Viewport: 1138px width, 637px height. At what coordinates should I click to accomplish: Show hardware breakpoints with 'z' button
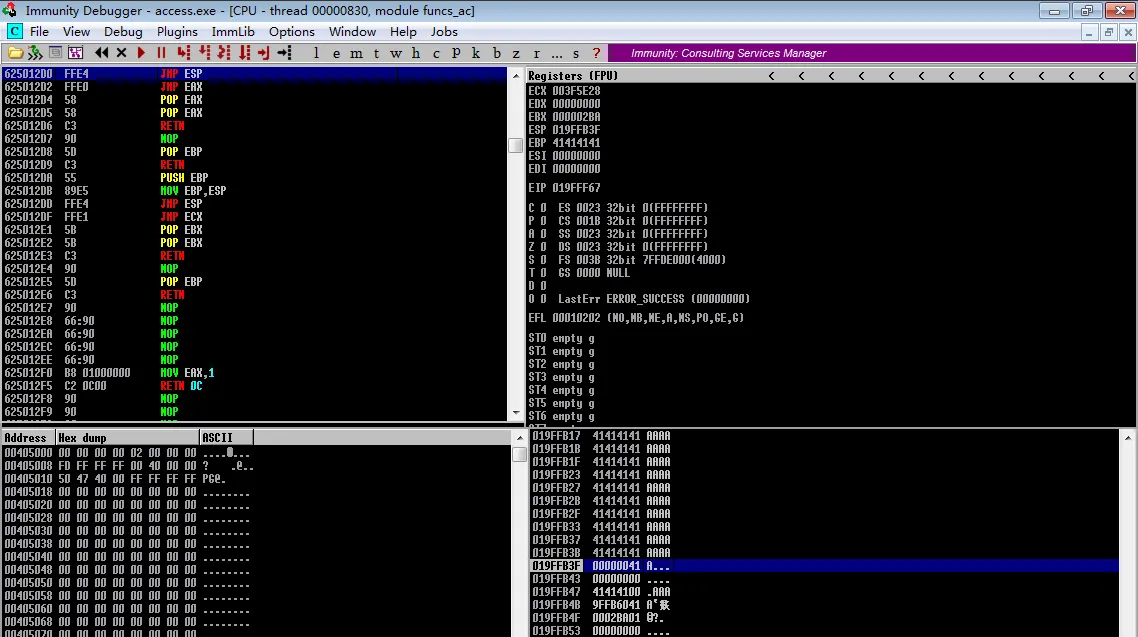[x=516, y=53]
